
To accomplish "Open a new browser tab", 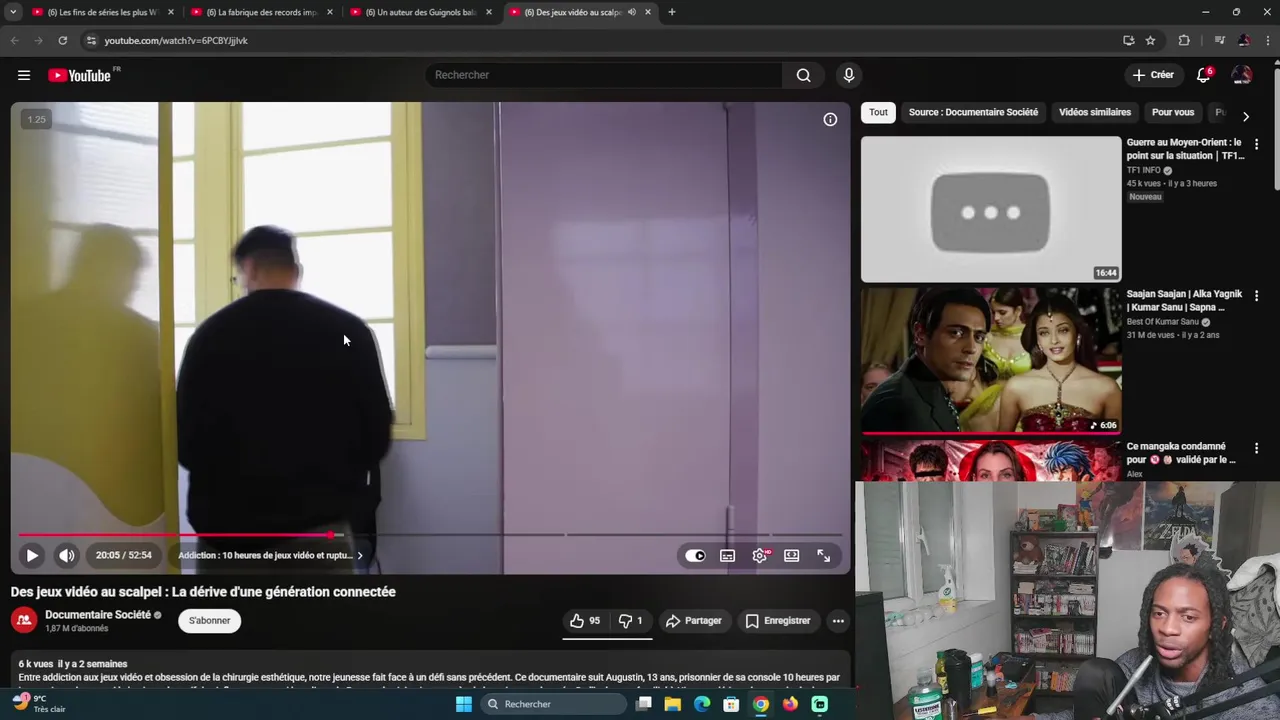I will (672, 12).
